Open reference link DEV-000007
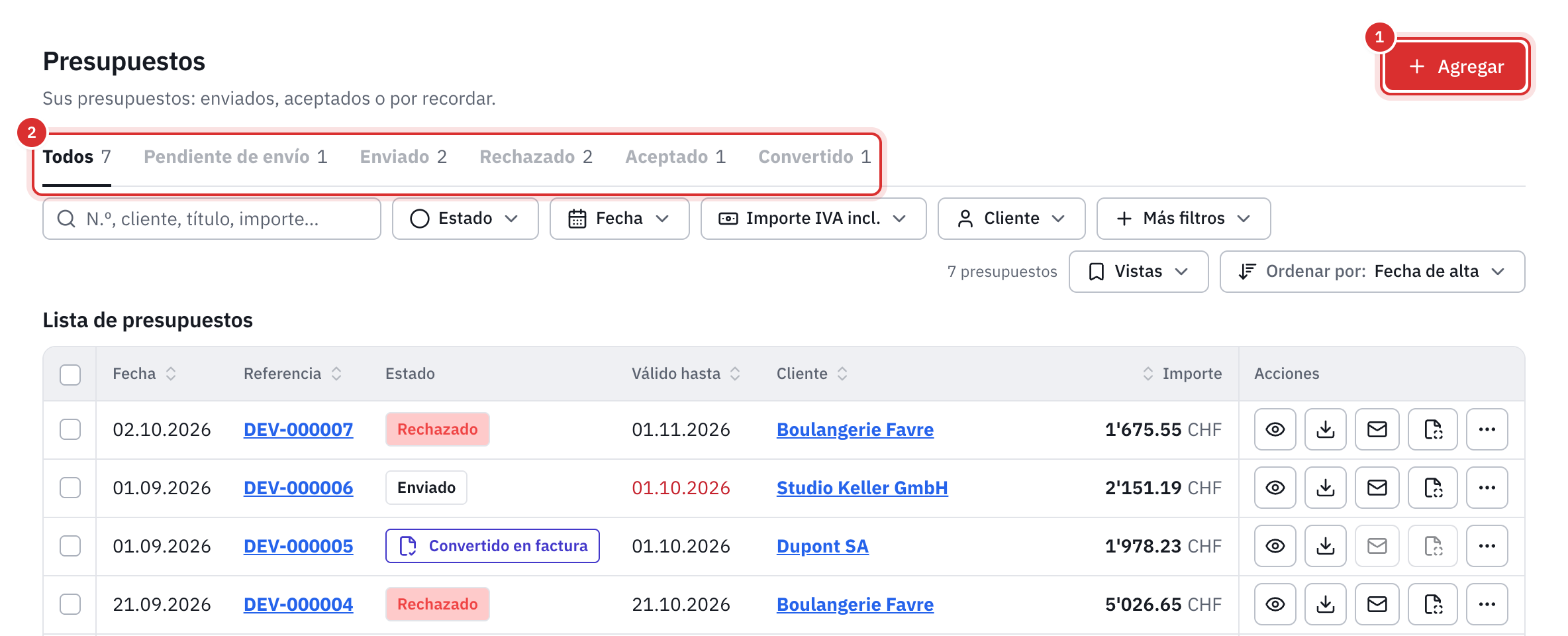 [298, 430]
